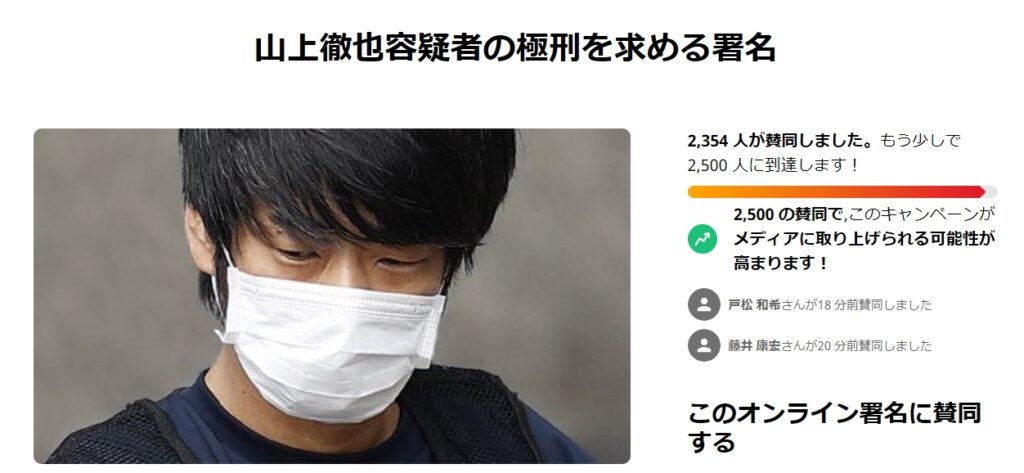This screenshot has width=1024, height=473.
Task: Click the avatar icon beside 藤井 康宏
Action: [704, 346]
